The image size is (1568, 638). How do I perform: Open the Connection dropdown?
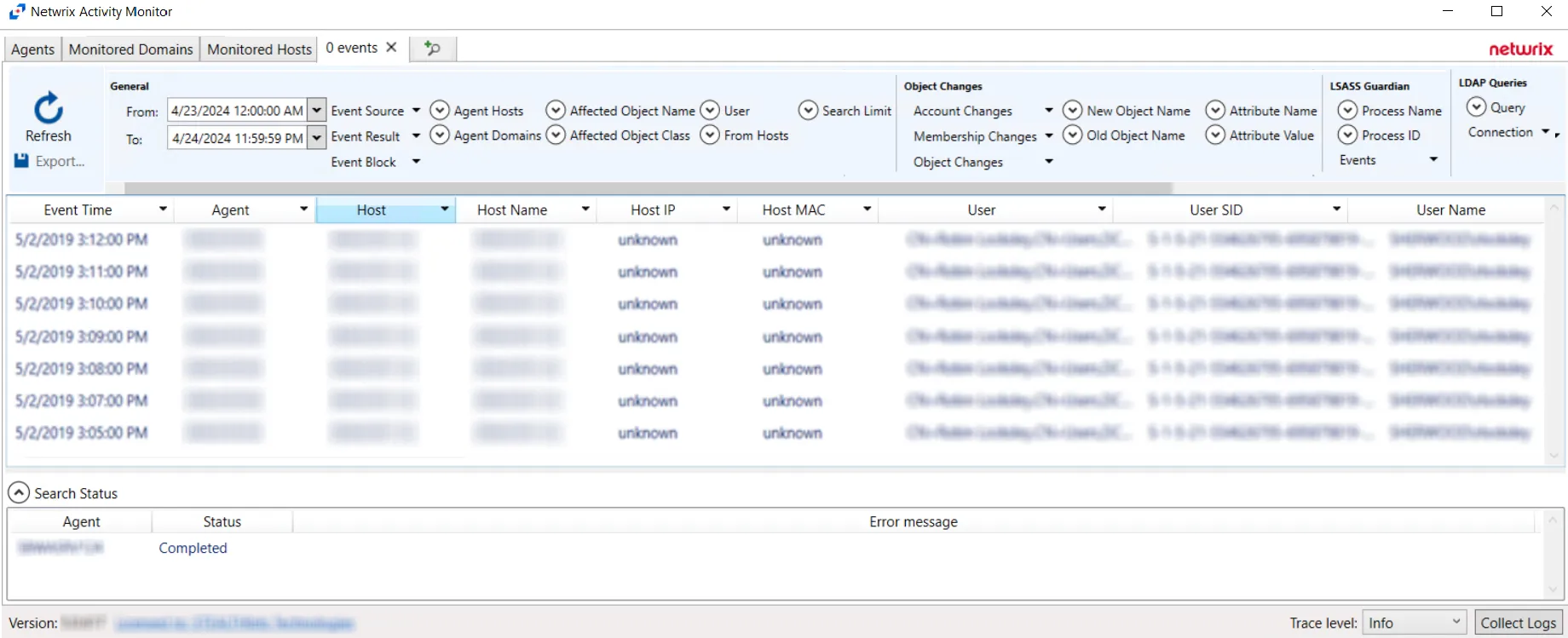[x=1546, y=132]
